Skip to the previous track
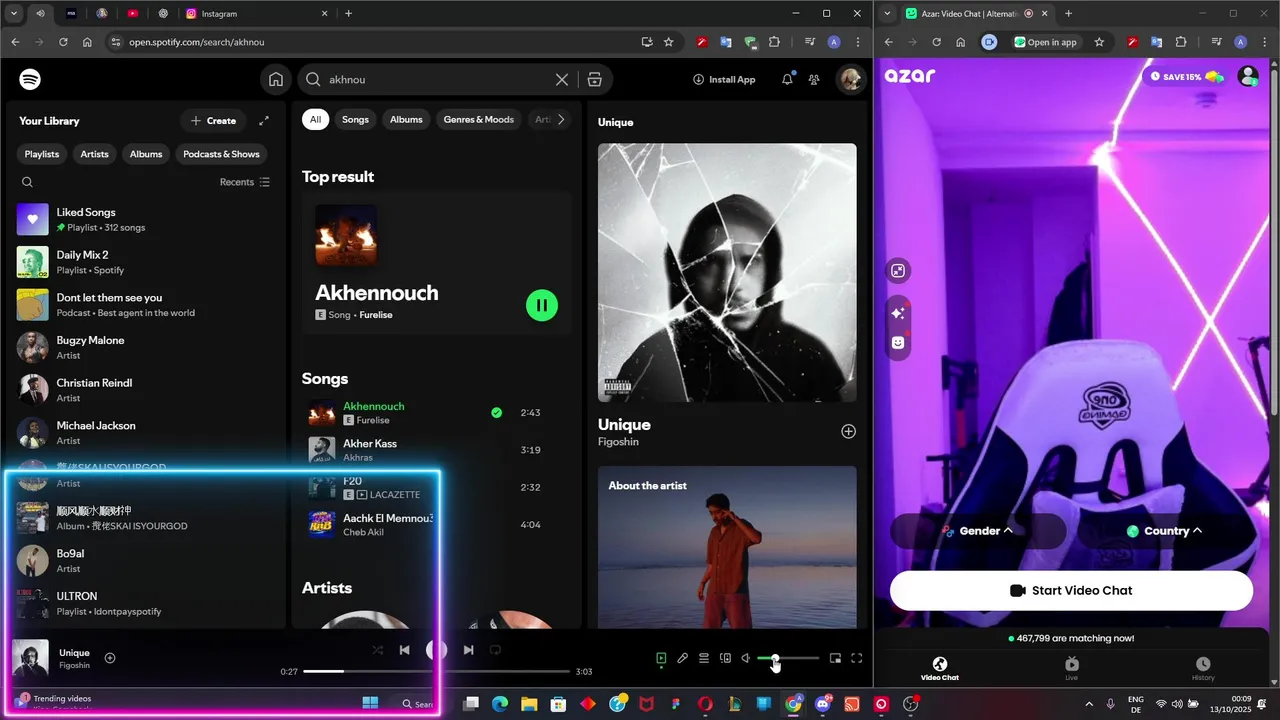The width and height of the screenshot is (1280, 720). click(x=404, y=650)
